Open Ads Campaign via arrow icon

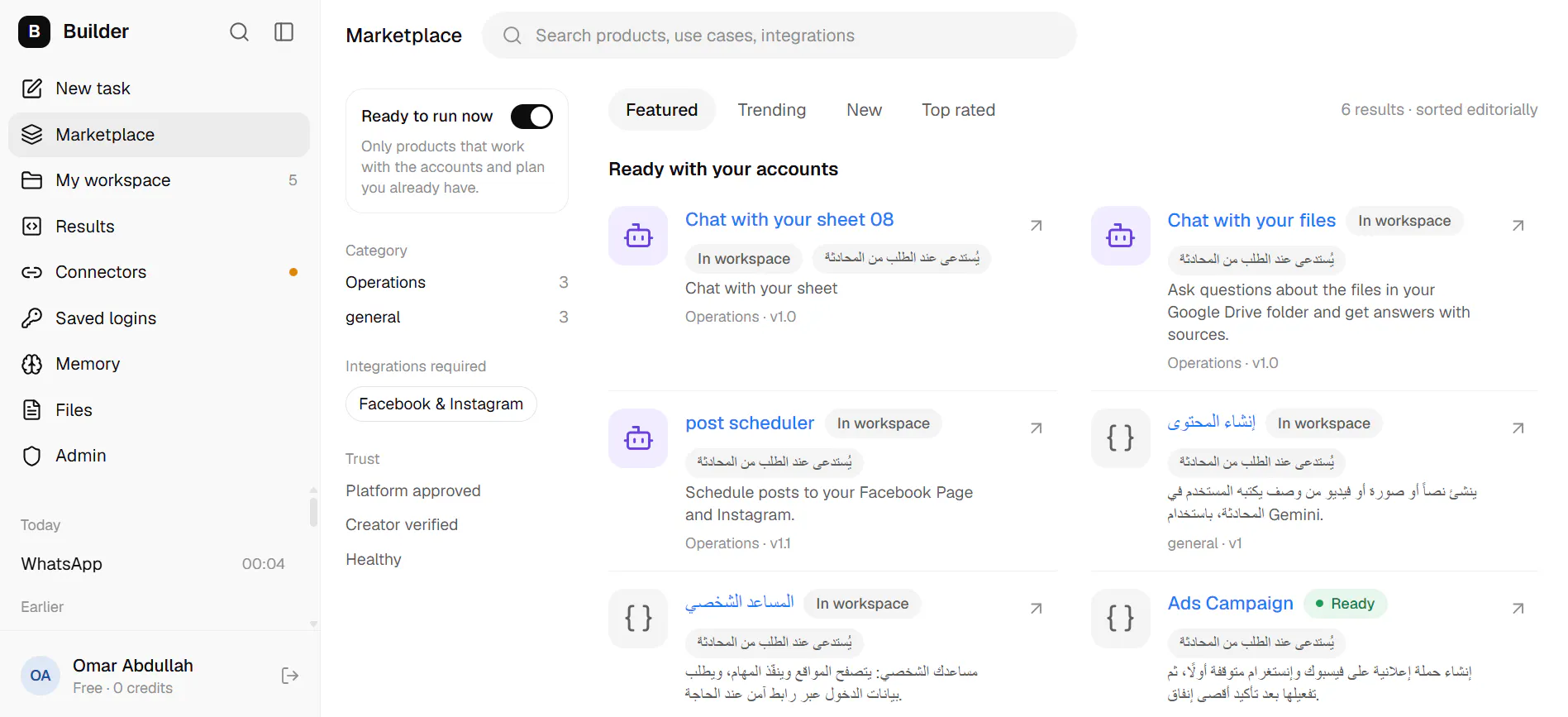coord(1518,609)
